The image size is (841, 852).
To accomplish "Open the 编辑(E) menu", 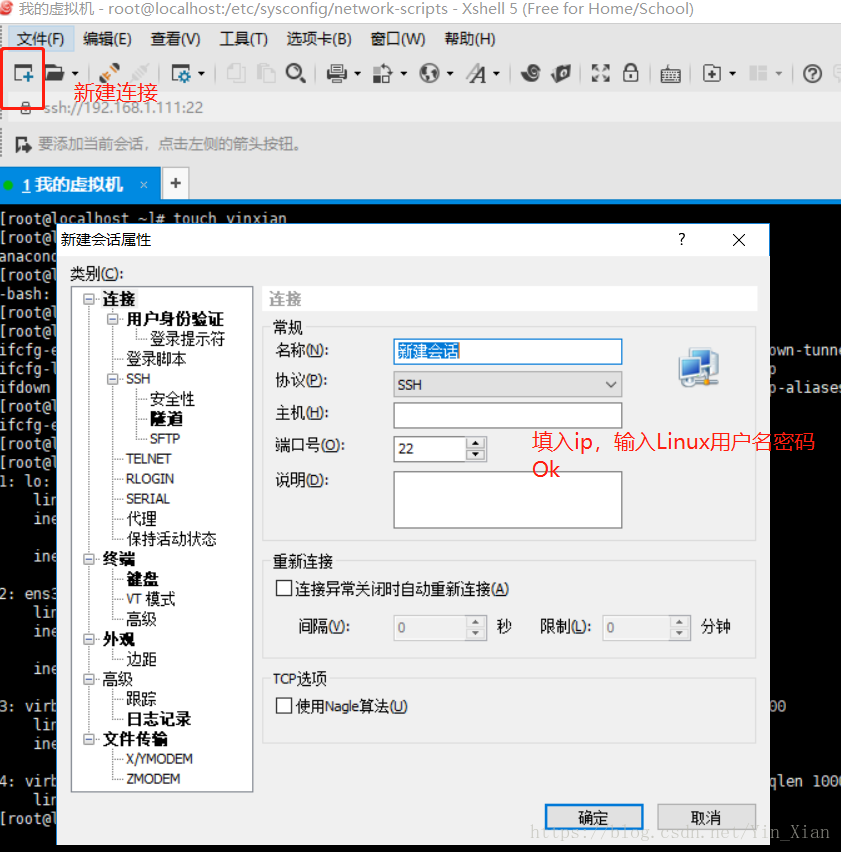I will coord(107,39).
